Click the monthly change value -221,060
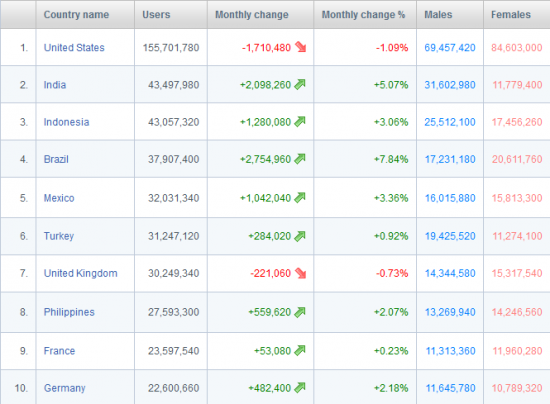The image size is (550, 404). click(x=270, y=273)
